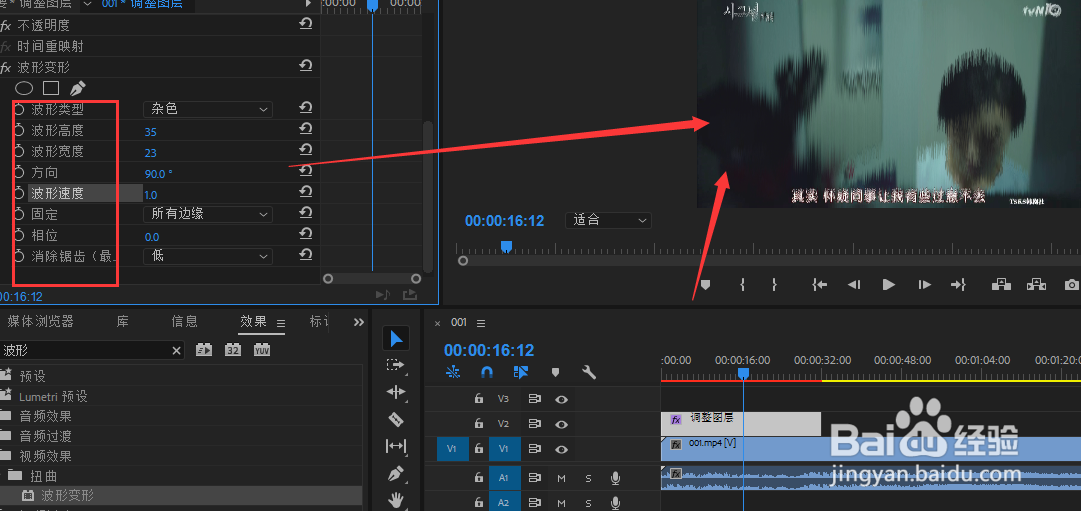Filter effects by YUV icon
The image size is (1081, 511).
point(261,350)
